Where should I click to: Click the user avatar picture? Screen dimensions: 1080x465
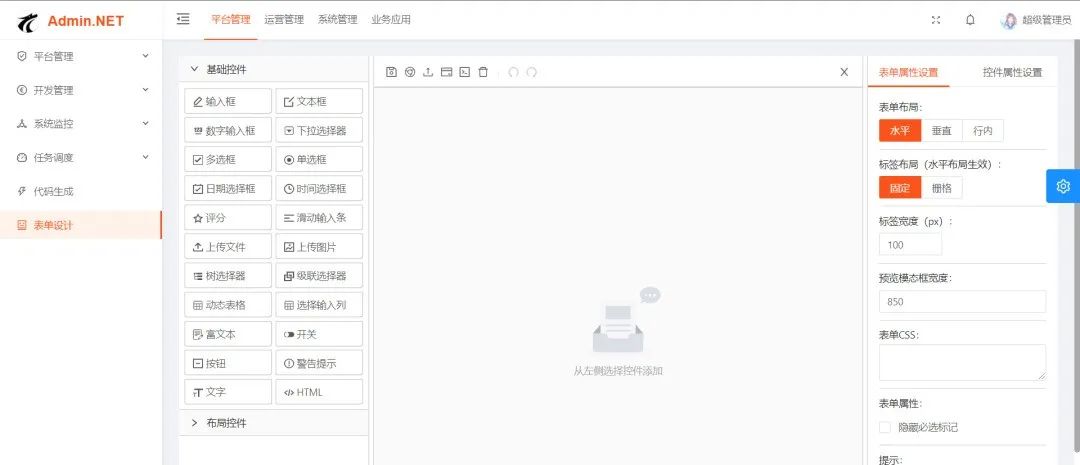click(x=1009, y=21)
